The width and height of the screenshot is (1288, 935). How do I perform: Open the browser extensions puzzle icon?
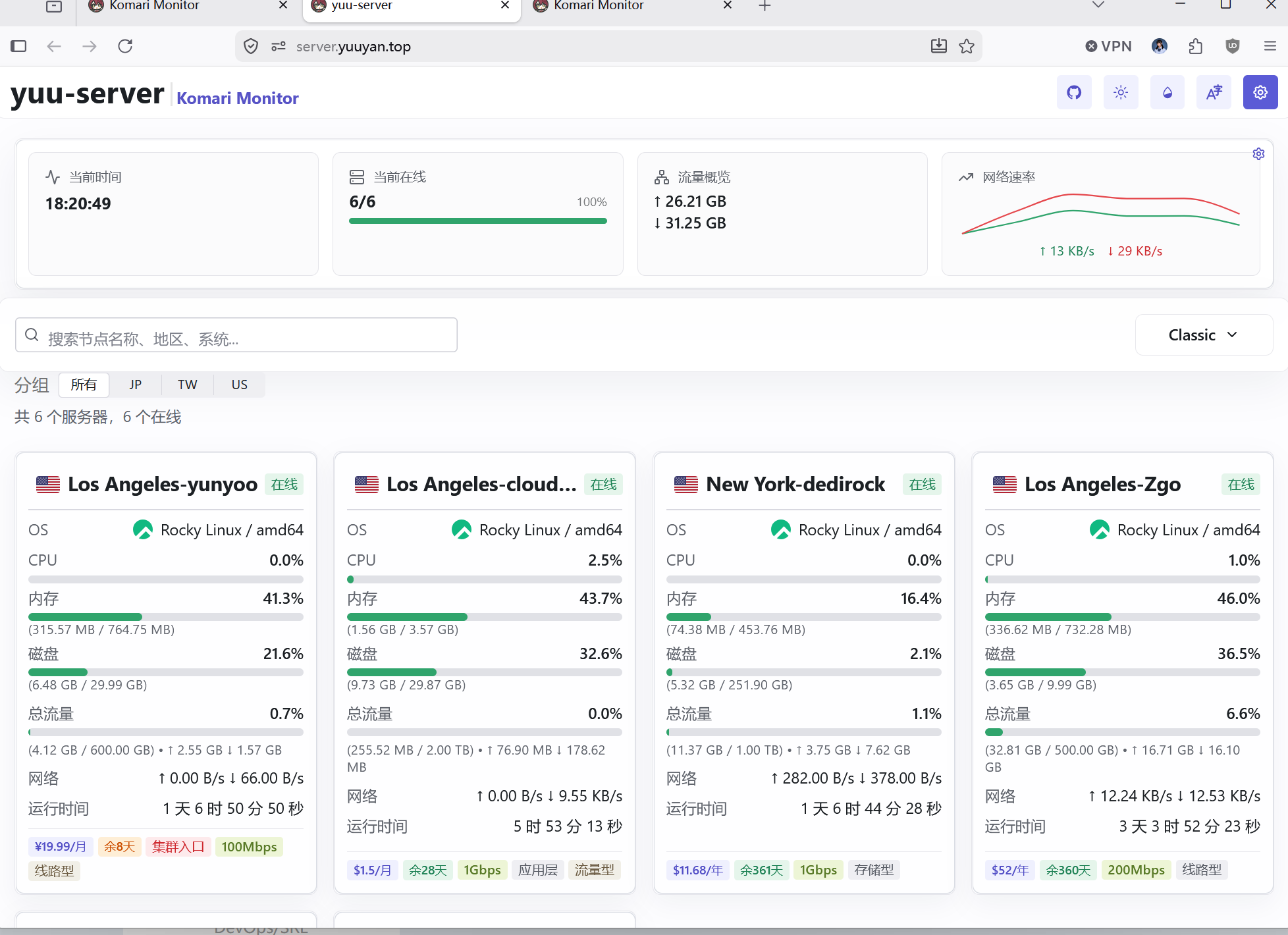tap(1196, 46)
